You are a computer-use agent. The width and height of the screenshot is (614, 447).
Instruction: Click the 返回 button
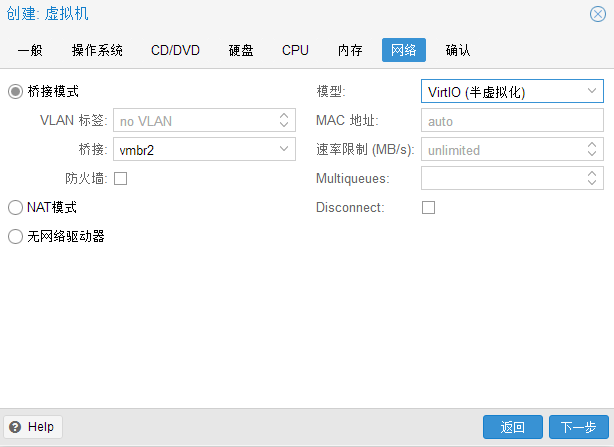(x=513, y=427)
